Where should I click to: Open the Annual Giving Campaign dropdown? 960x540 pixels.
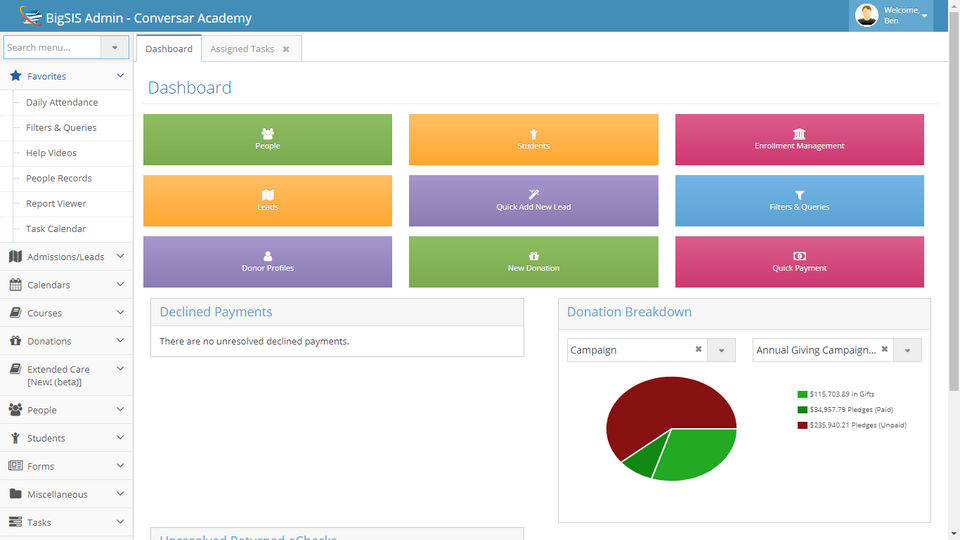pyautogui.click(x=907, y=350)
